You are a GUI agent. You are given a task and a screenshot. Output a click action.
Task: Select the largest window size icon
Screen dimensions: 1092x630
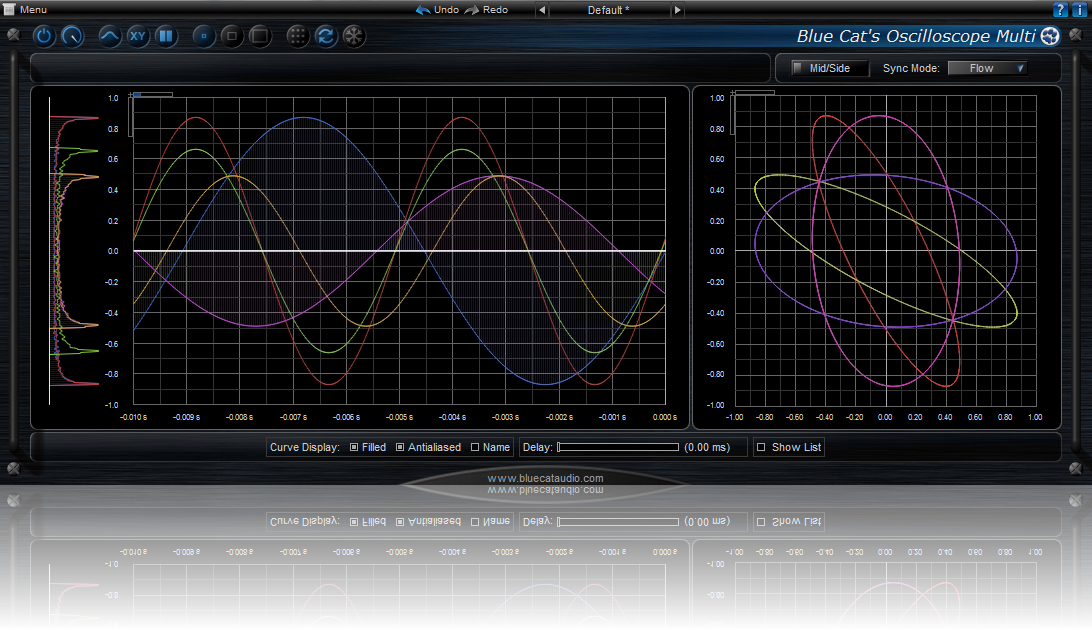[259, 36]
